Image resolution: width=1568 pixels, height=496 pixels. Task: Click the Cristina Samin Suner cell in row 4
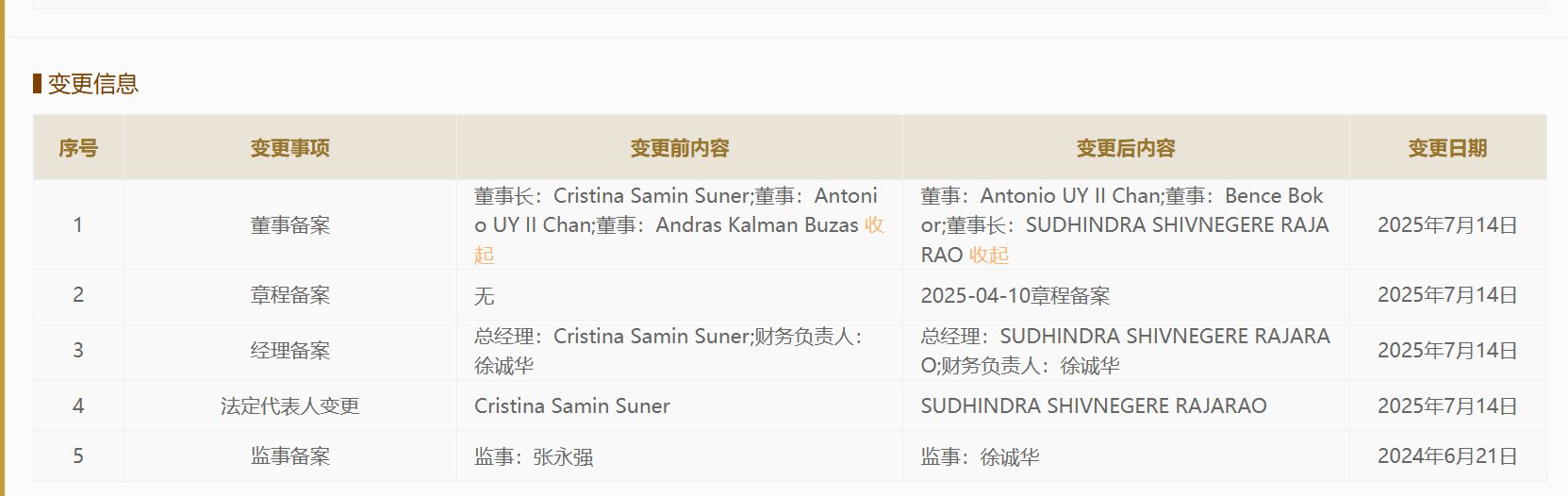[571, 406]
